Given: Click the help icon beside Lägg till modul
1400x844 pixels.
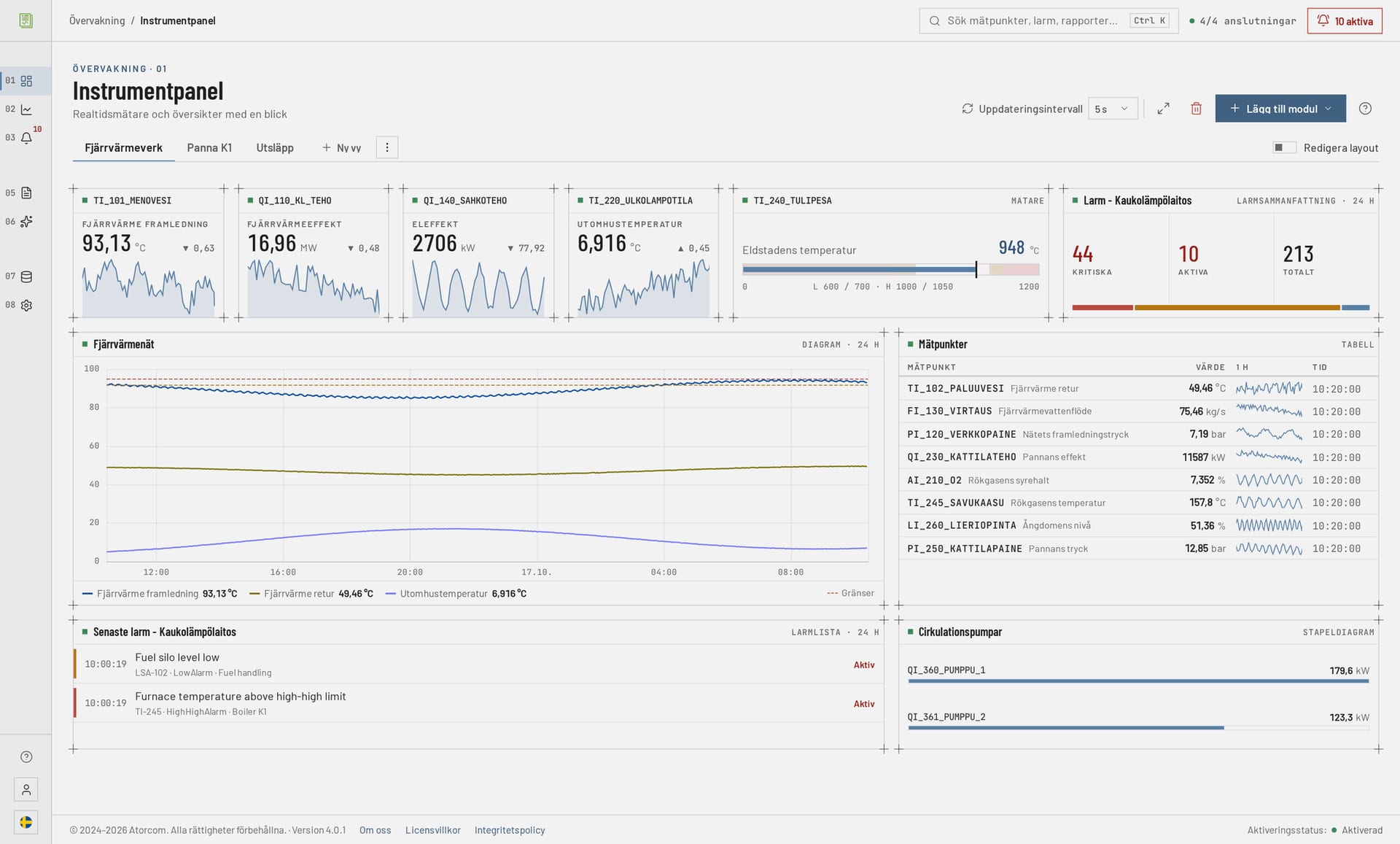Looking at the screenshot, I should tap(1366, 109).
